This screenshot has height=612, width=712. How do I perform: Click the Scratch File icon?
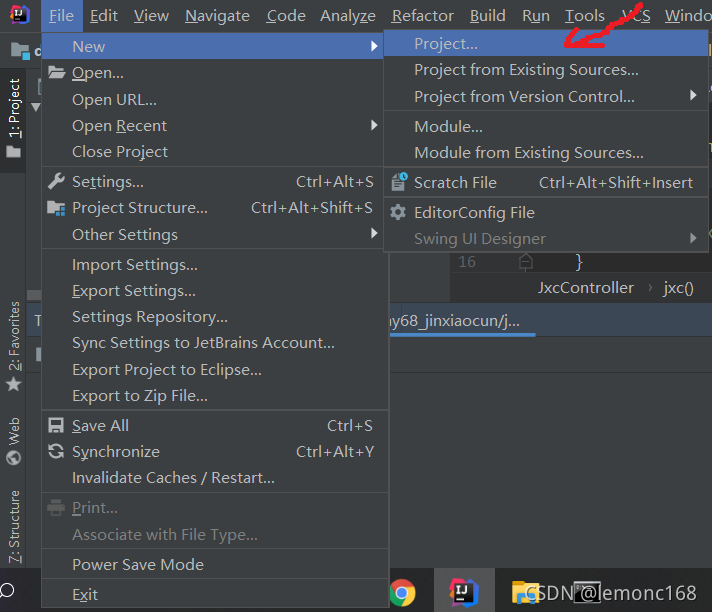(399, 182)
